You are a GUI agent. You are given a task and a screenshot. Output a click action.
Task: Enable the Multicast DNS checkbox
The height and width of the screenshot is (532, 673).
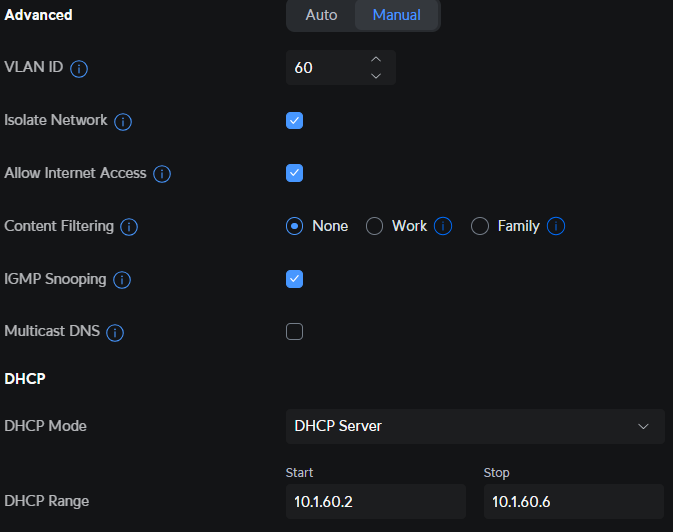coord(294,332)
